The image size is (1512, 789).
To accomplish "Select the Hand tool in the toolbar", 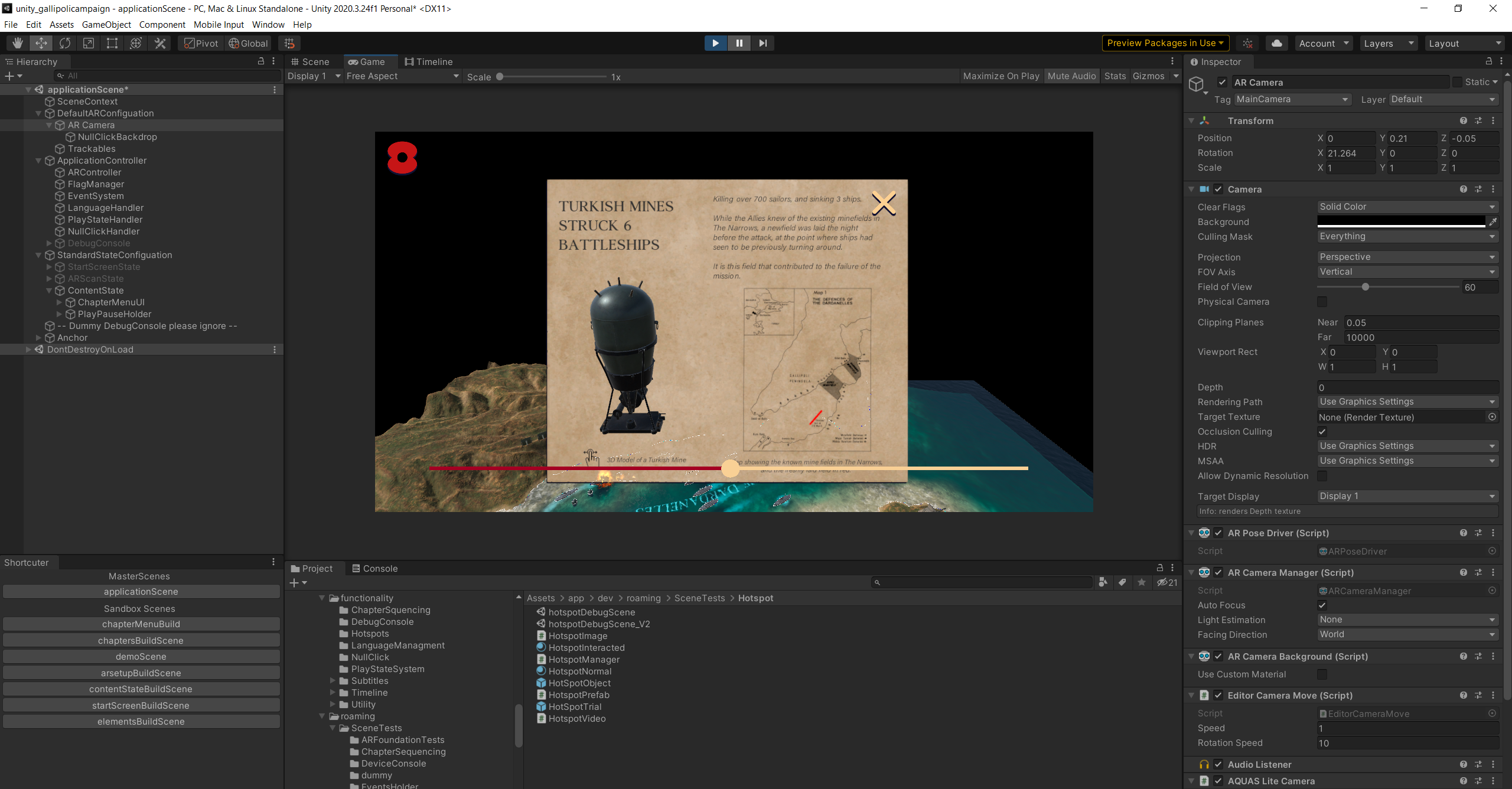I will click(x=18, y=43).
